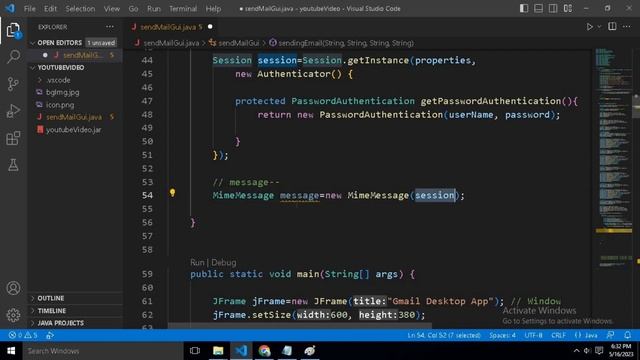
Task: Select the sendMailGui.java editor tab
Action: click(x=171, y=27)
